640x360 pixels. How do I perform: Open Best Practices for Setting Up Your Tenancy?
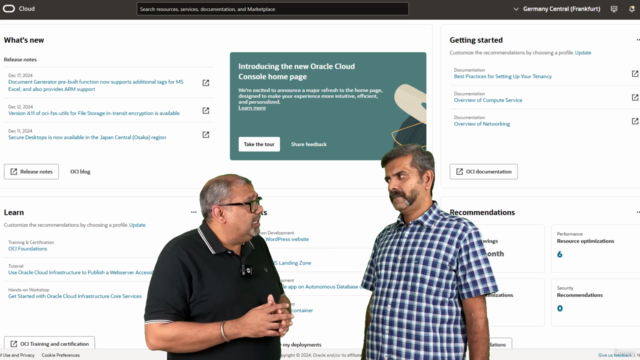[502, 76]
